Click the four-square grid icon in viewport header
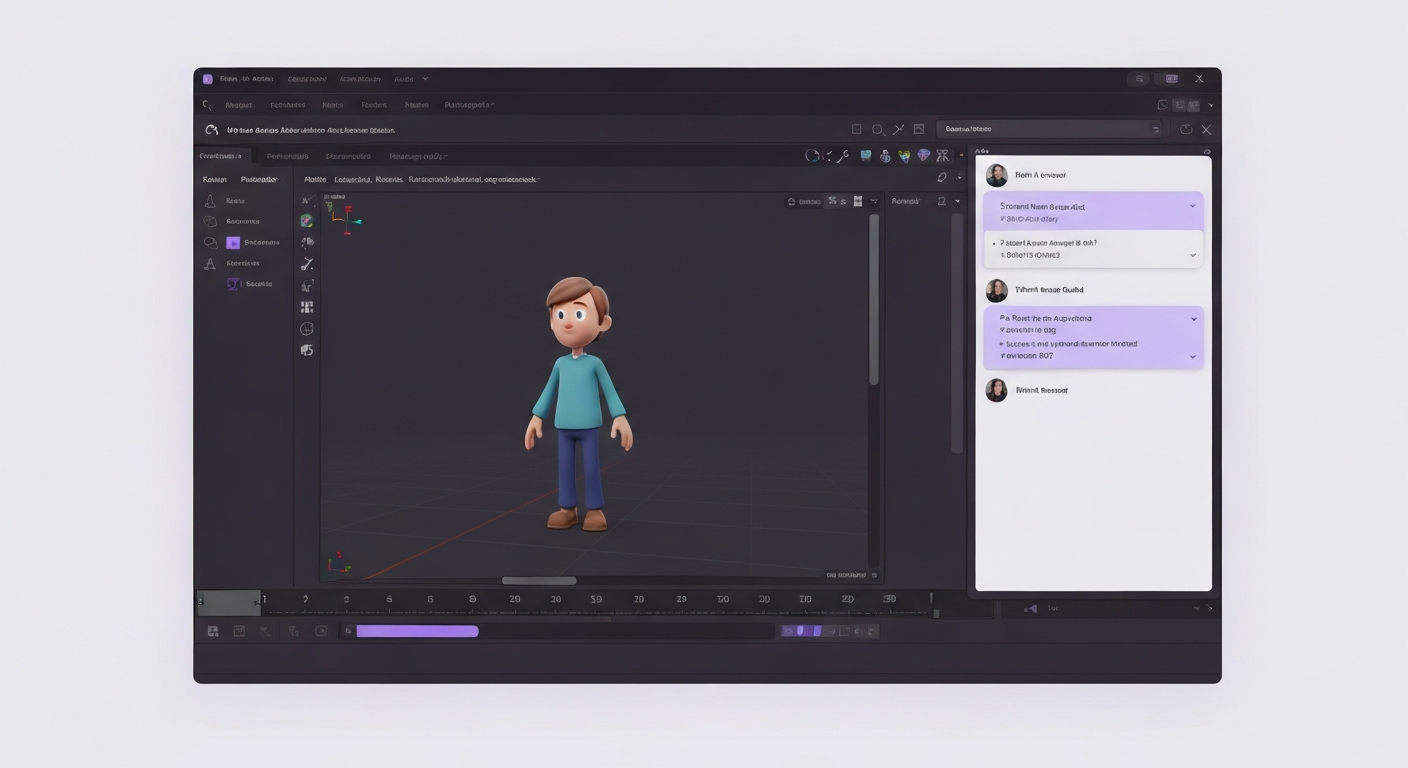The height and width of the screenshot is (768, 1408). click(x=858, y=201)
